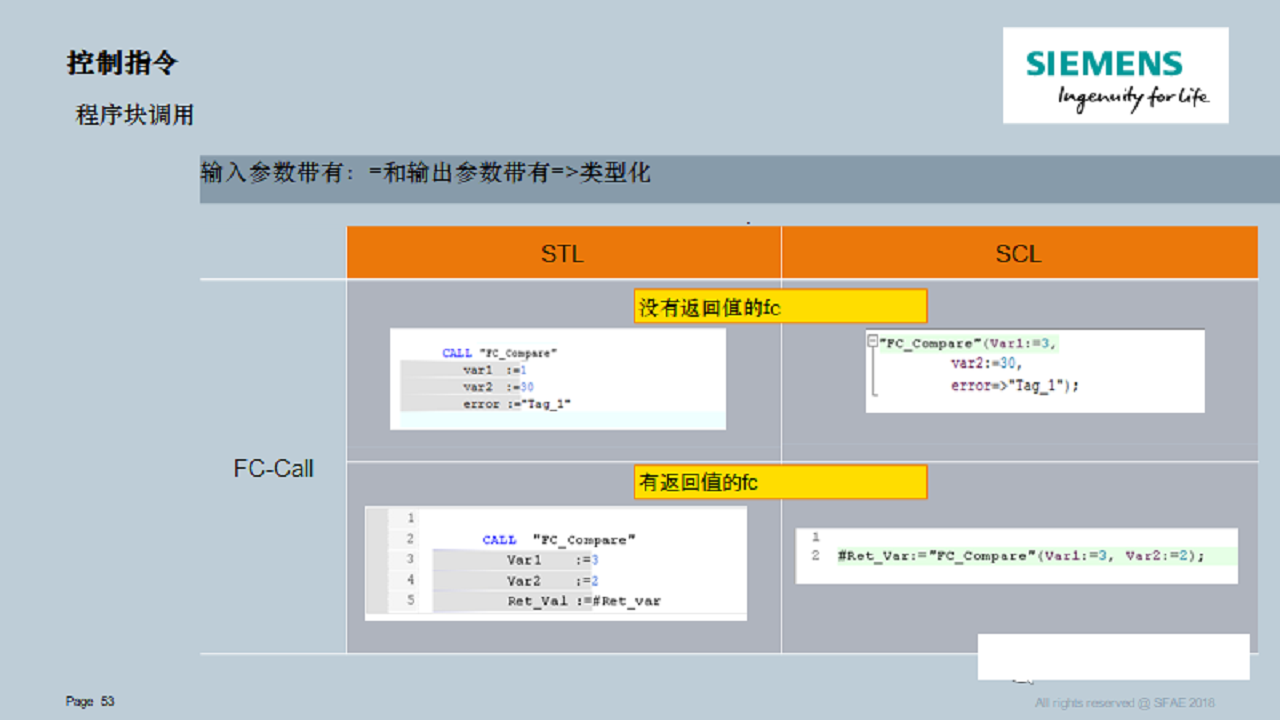The height and width of the screenshot is (720, 1280).
Task: Select the subtitle 程序块调用
Action: (135, 115)
